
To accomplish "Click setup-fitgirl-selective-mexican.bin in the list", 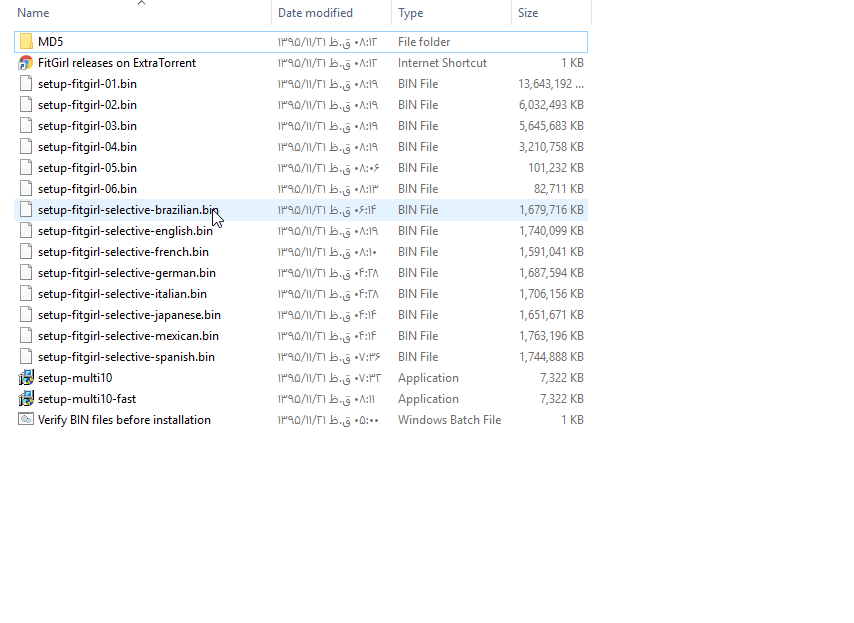I will point(128,336).
